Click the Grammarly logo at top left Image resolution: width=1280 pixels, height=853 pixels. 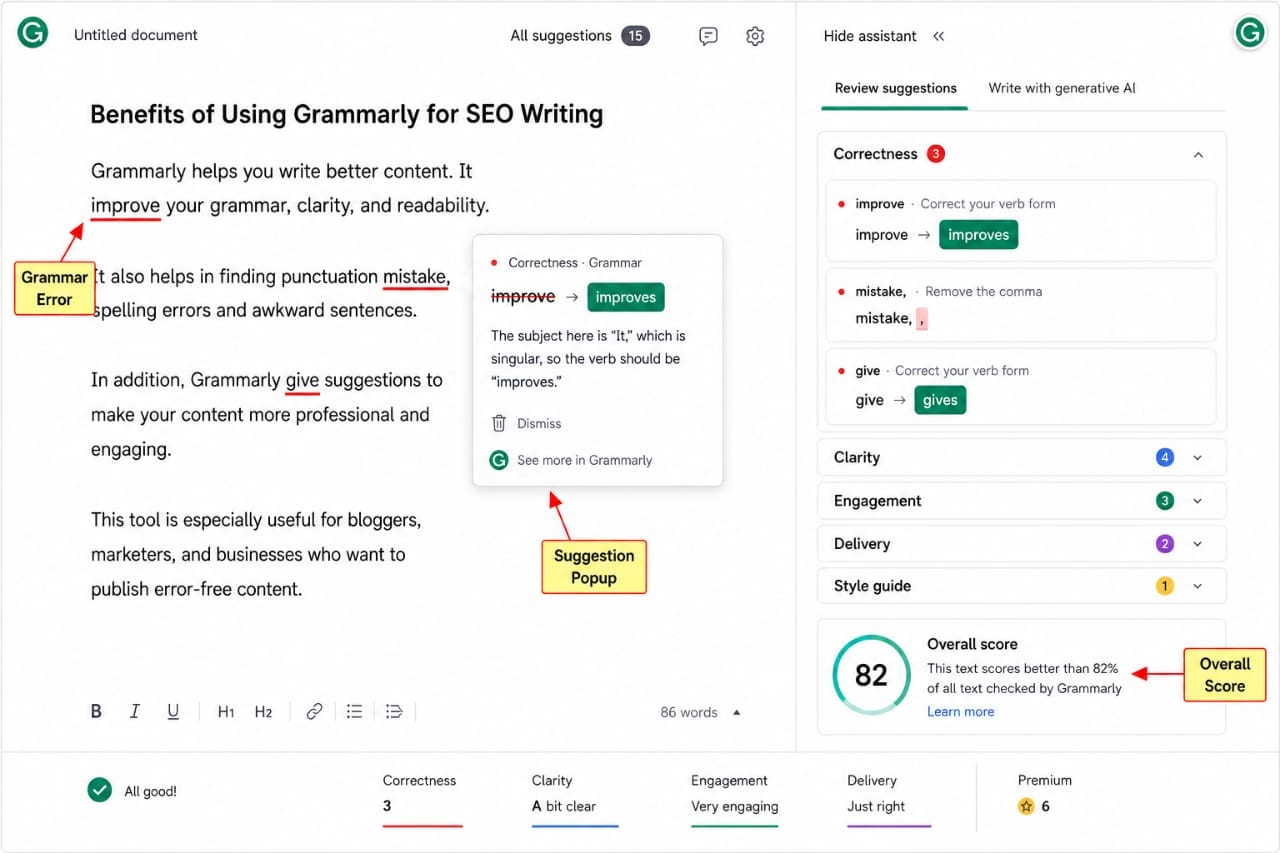32,34
